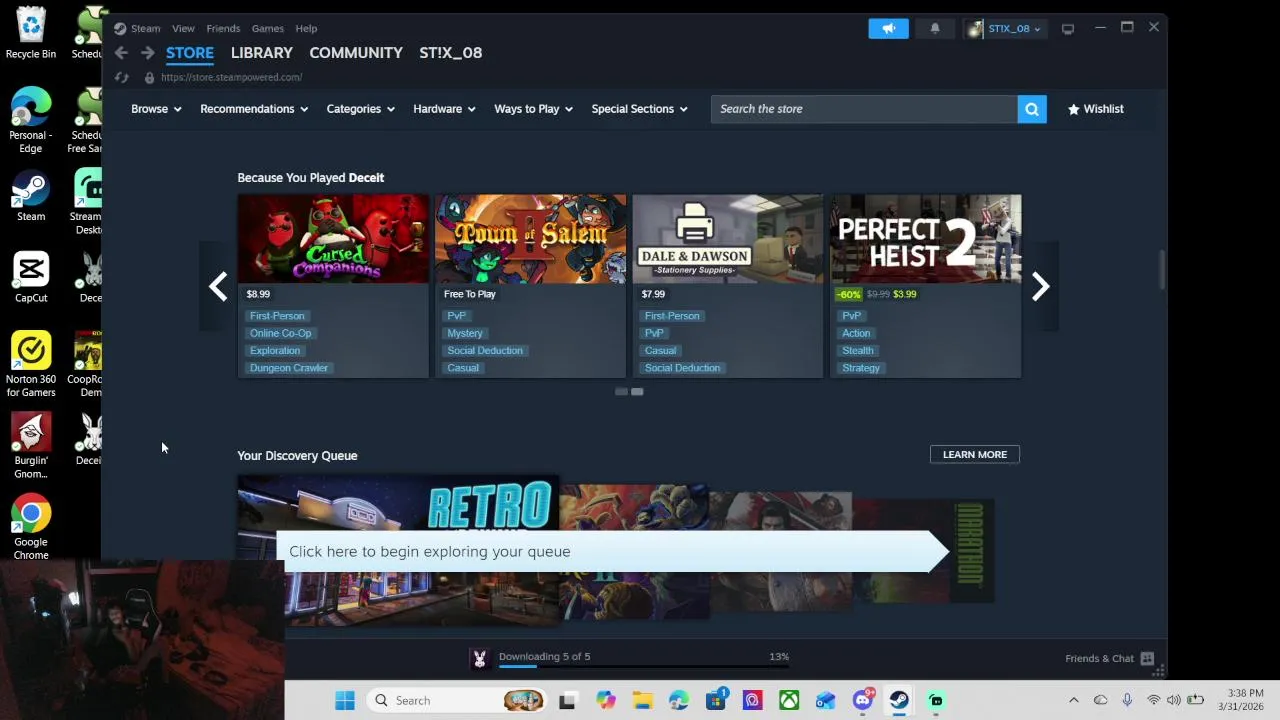1280x720 pixels.
Task: Click the Deceit download icon in bottom bar
Action: (480, 658)
